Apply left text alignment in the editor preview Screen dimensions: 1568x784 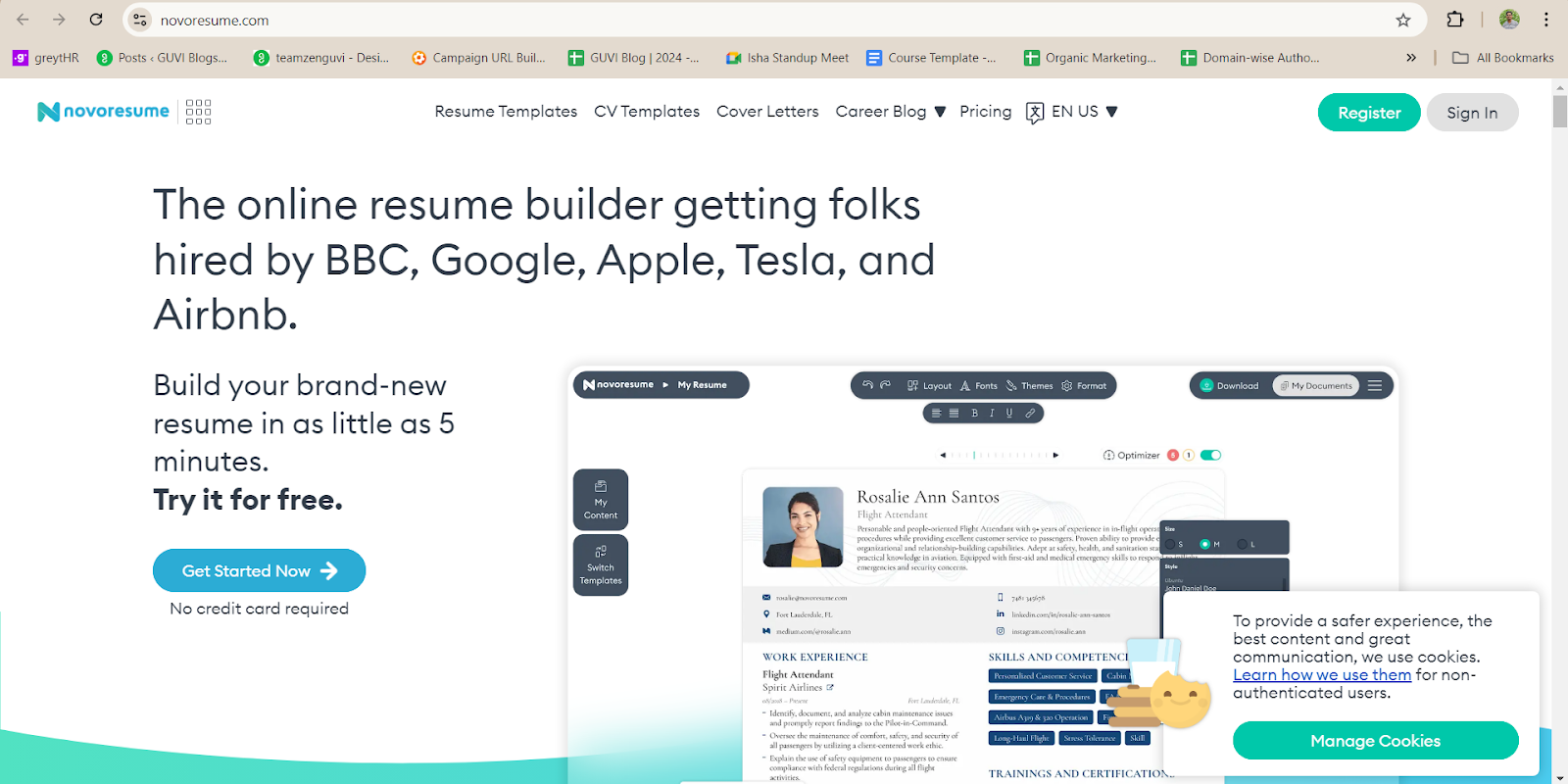[936, 414]
